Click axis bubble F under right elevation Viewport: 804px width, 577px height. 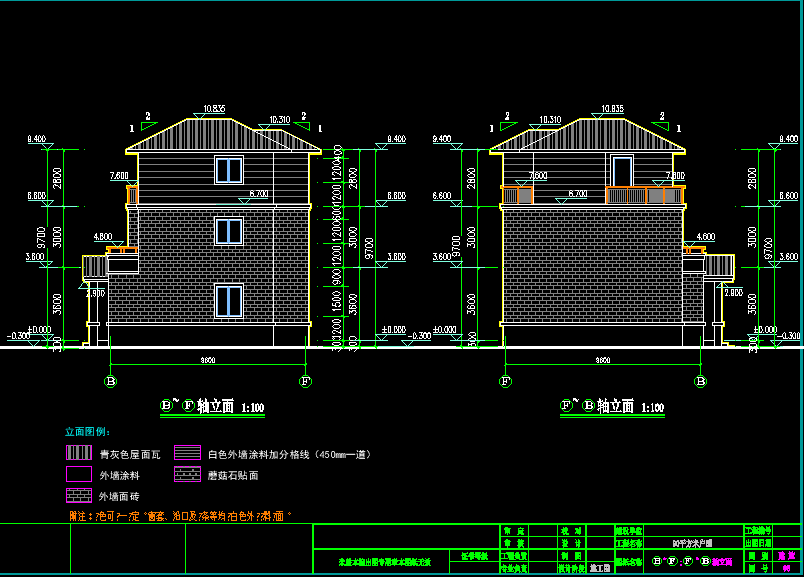point(506,381)
